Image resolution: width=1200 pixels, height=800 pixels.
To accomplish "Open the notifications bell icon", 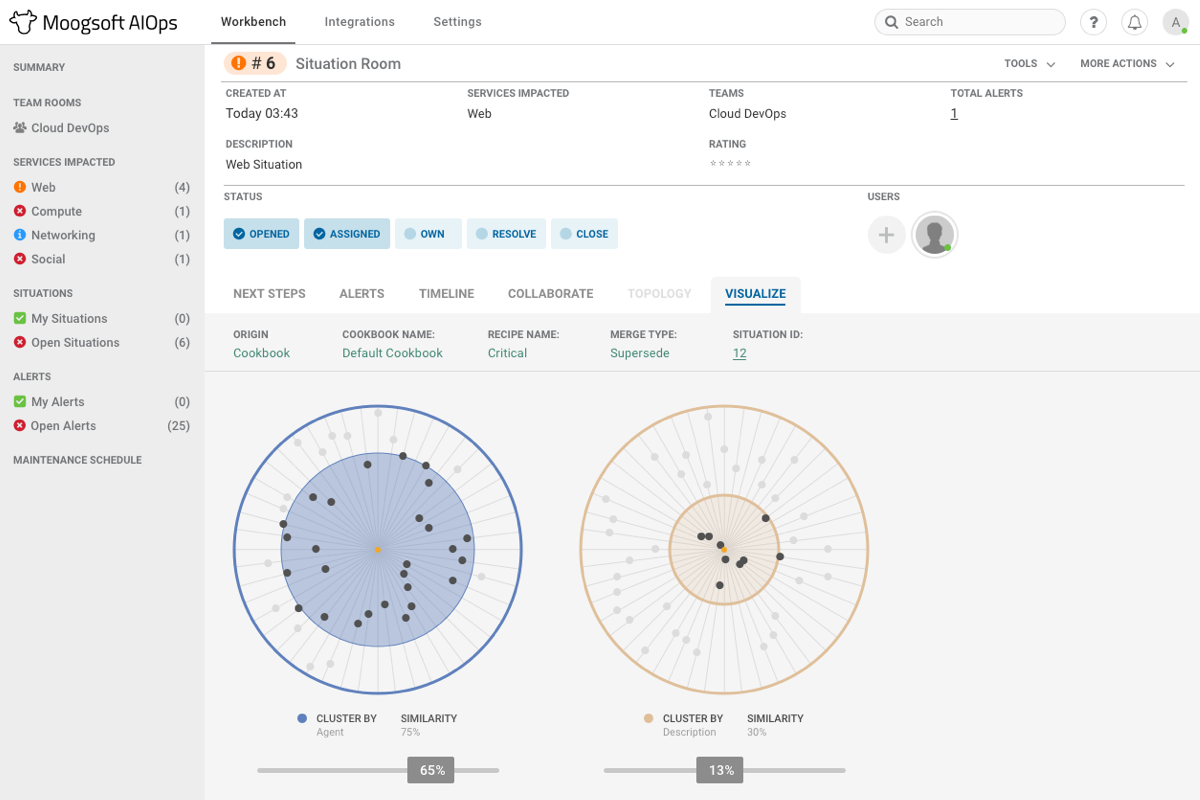I will 1135,22.
